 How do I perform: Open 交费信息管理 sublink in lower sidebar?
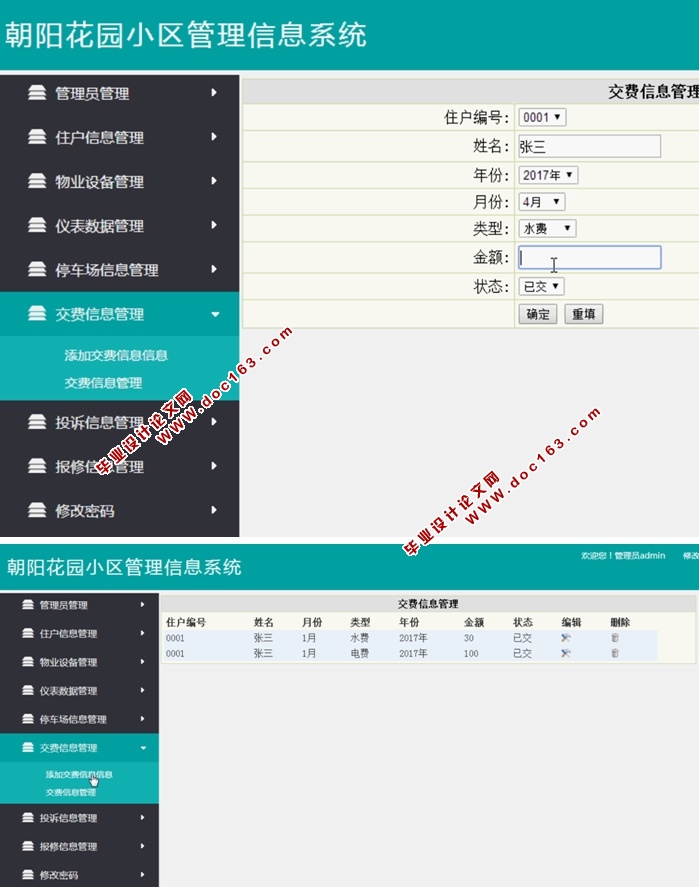pyautogui.click(x=71, y=792)
